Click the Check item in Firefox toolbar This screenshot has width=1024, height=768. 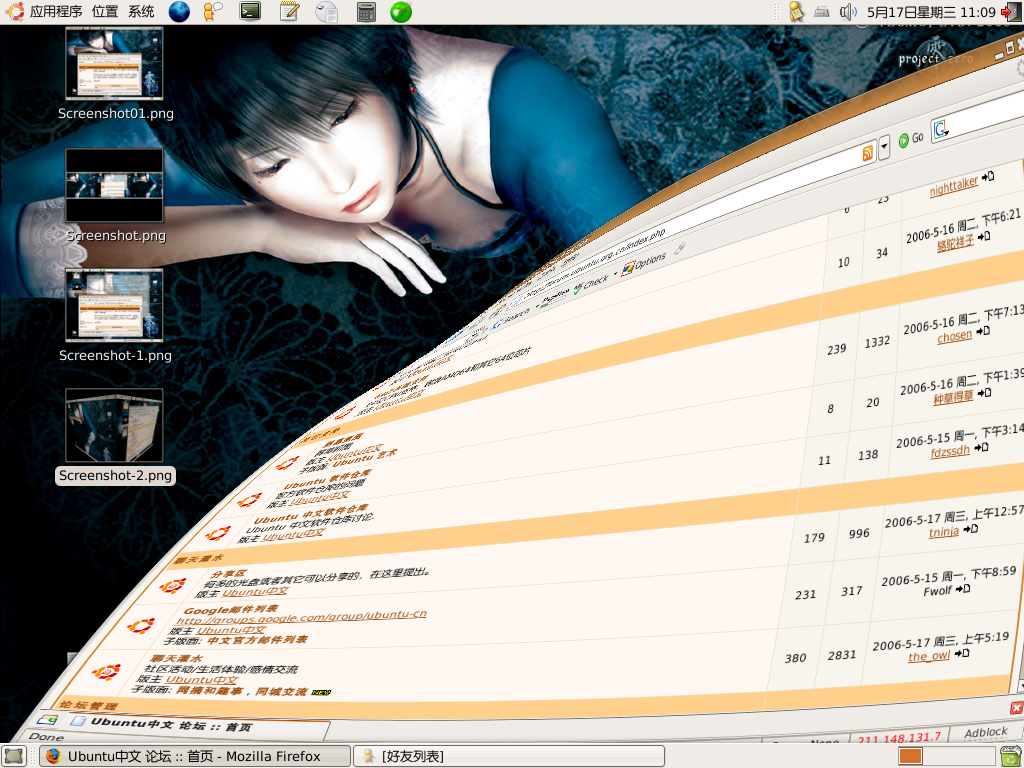tap(591, 285)
